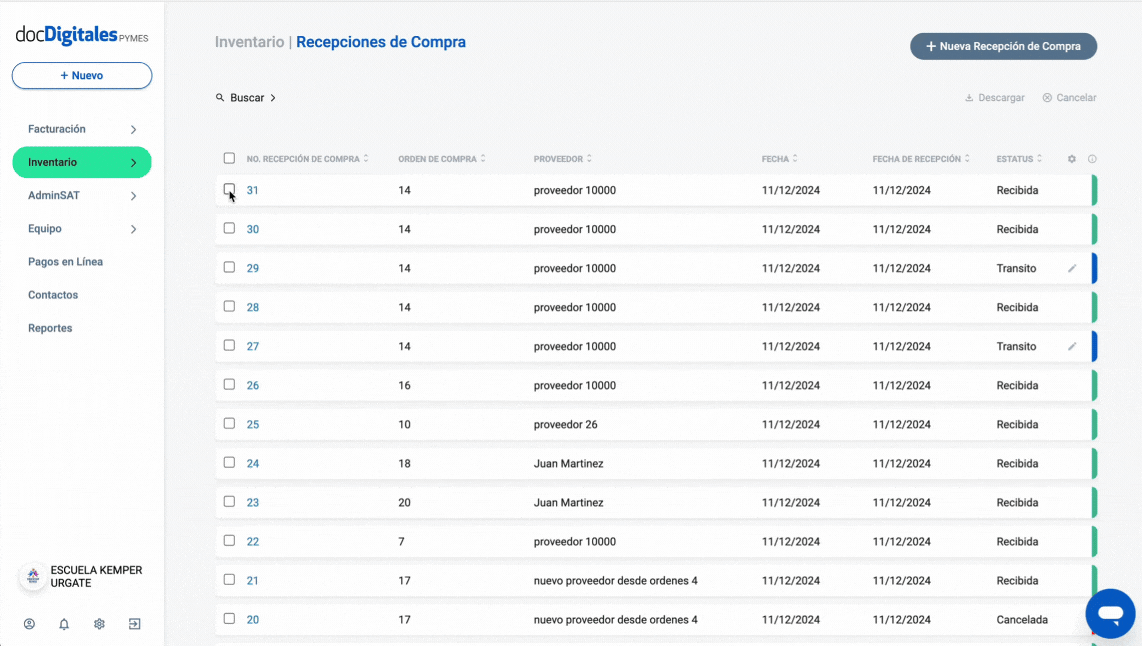Image resolution: width=1142 pixels, height=646 pixels.
Task: Expand the Equipo menu
Action: coord(82,229)
